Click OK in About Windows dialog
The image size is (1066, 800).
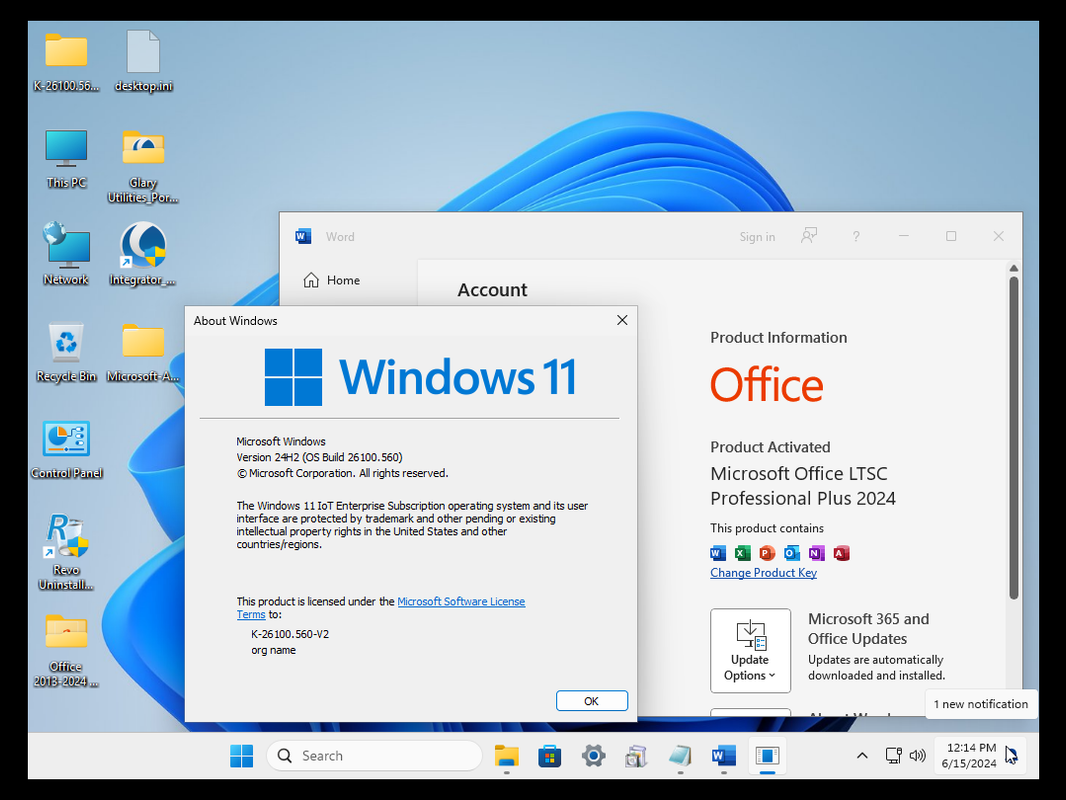pos(591,701)
